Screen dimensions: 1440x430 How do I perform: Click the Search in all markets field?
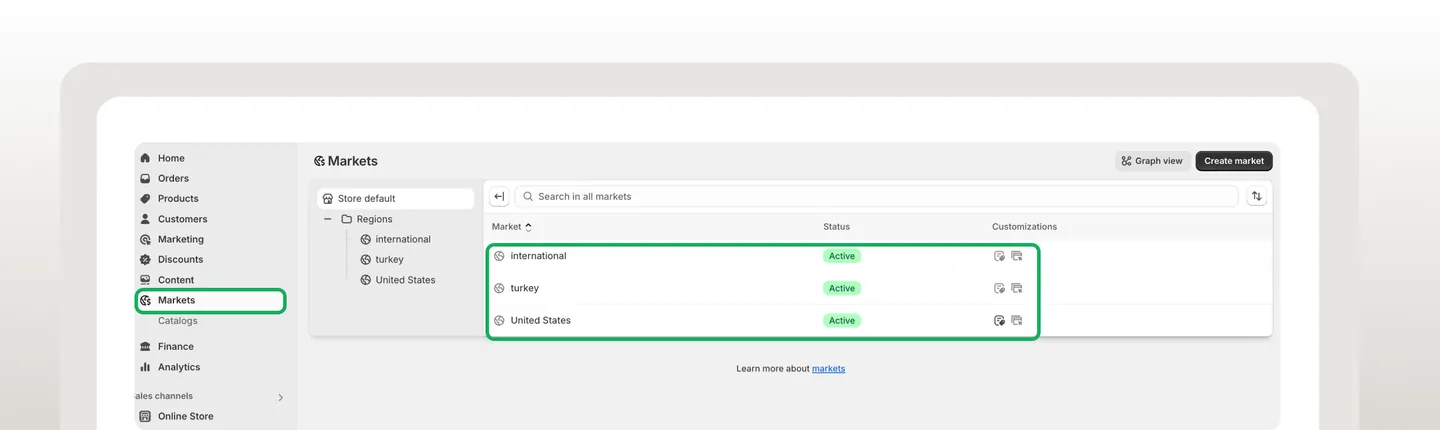click(876, 197)
